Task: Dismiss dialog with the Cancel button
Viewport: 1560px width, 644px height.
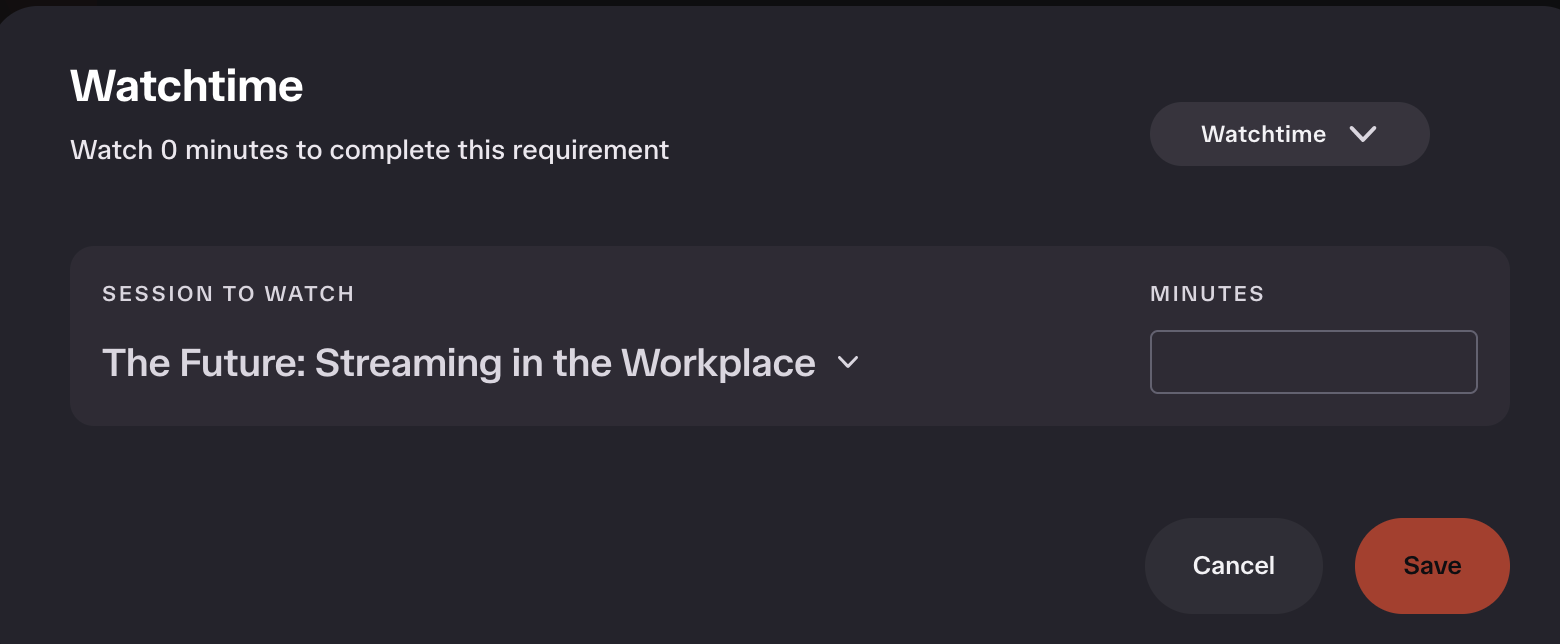Action: 1234,566
